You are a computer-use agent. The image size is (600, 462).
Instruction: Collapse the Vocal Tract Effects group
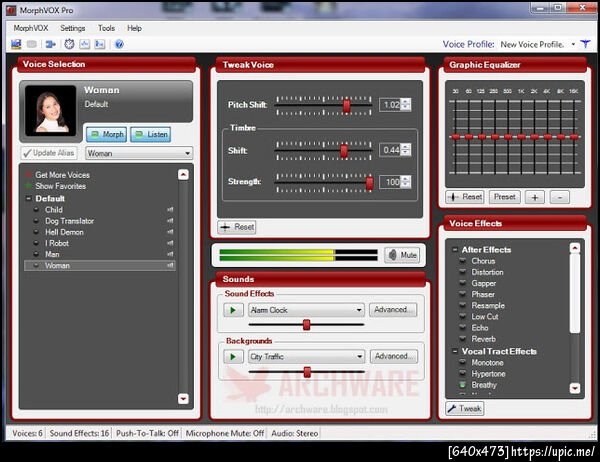(x=455, y=351)
